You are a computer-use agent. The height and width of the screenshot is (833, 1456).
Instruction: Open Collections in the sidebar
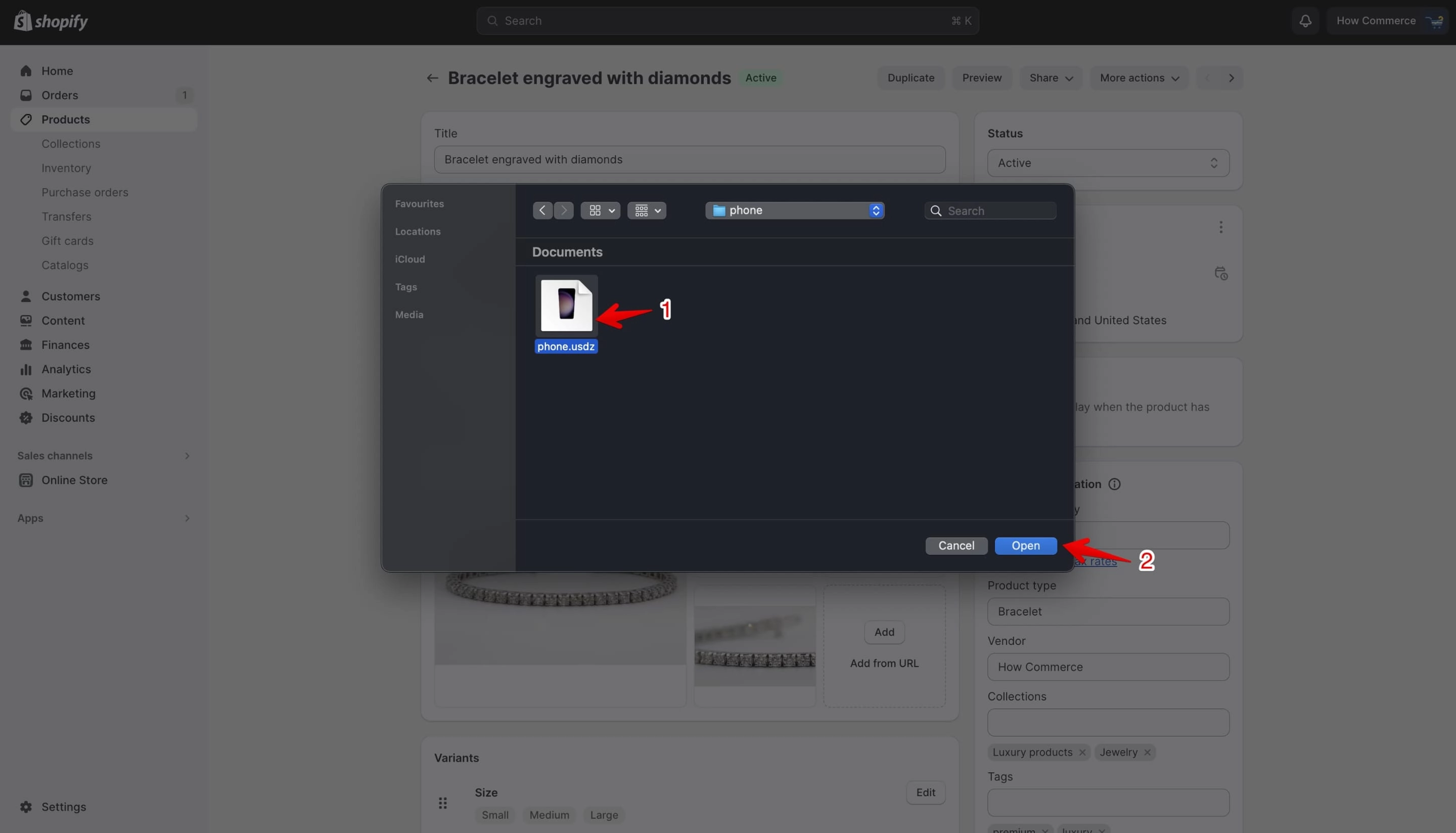71,144
